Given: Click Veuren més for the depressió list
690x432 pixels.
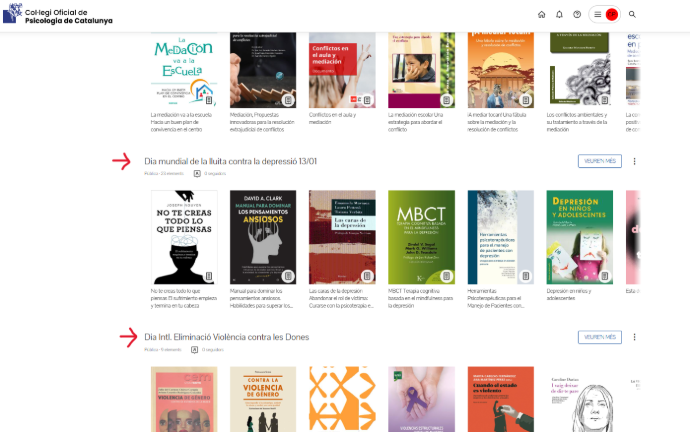Looking at the screenshot, I should [599, 161].
